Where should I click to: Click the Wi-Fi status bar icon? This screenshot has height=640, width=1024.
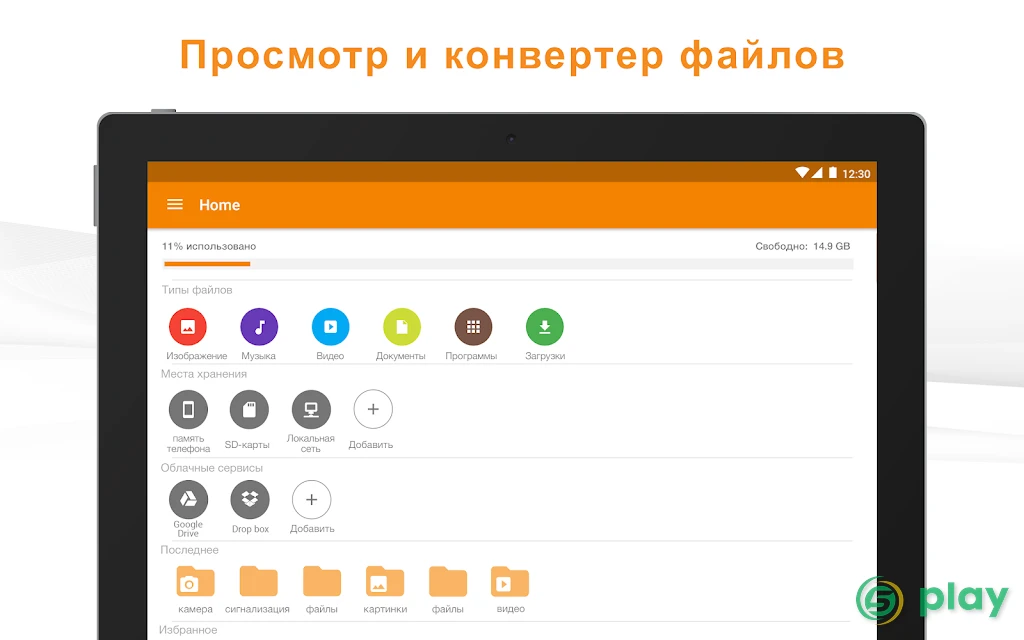802,173
